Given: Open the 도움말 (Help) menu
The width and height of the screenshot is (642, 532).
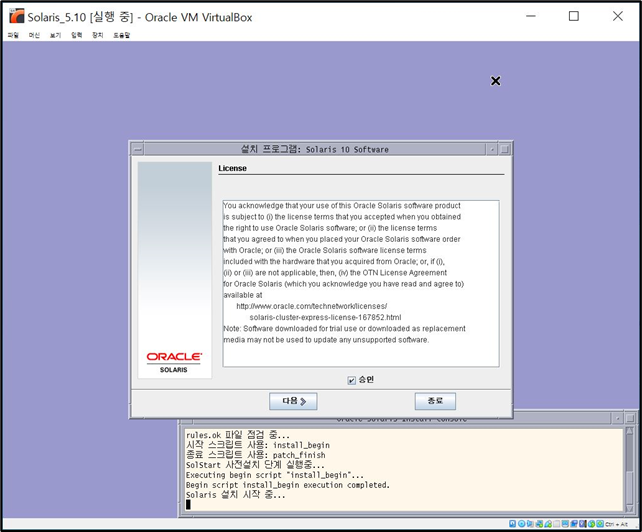Looking at the screenshot, I should point(122,35).
